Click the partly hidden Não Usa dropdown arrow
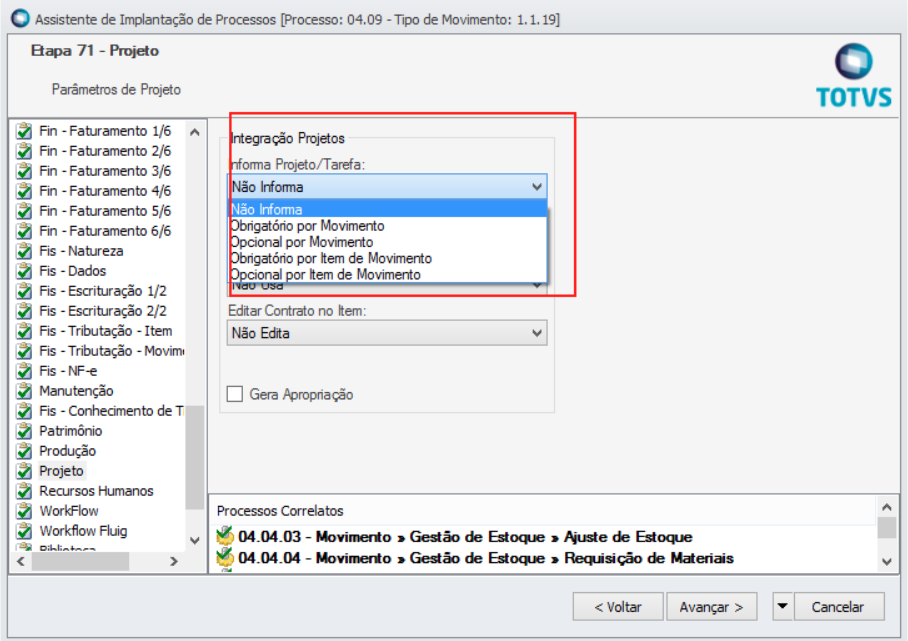This screenshot has height=641, width=908. tap(537, 285)
